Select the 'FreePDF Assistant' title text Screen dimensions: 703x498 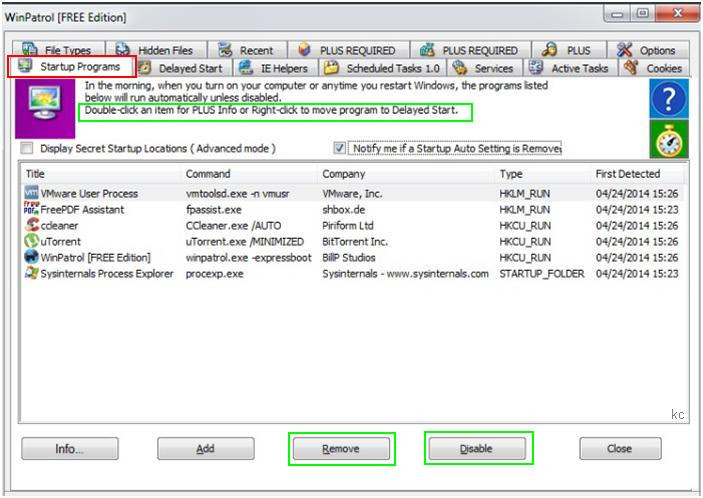coord(82,209)
